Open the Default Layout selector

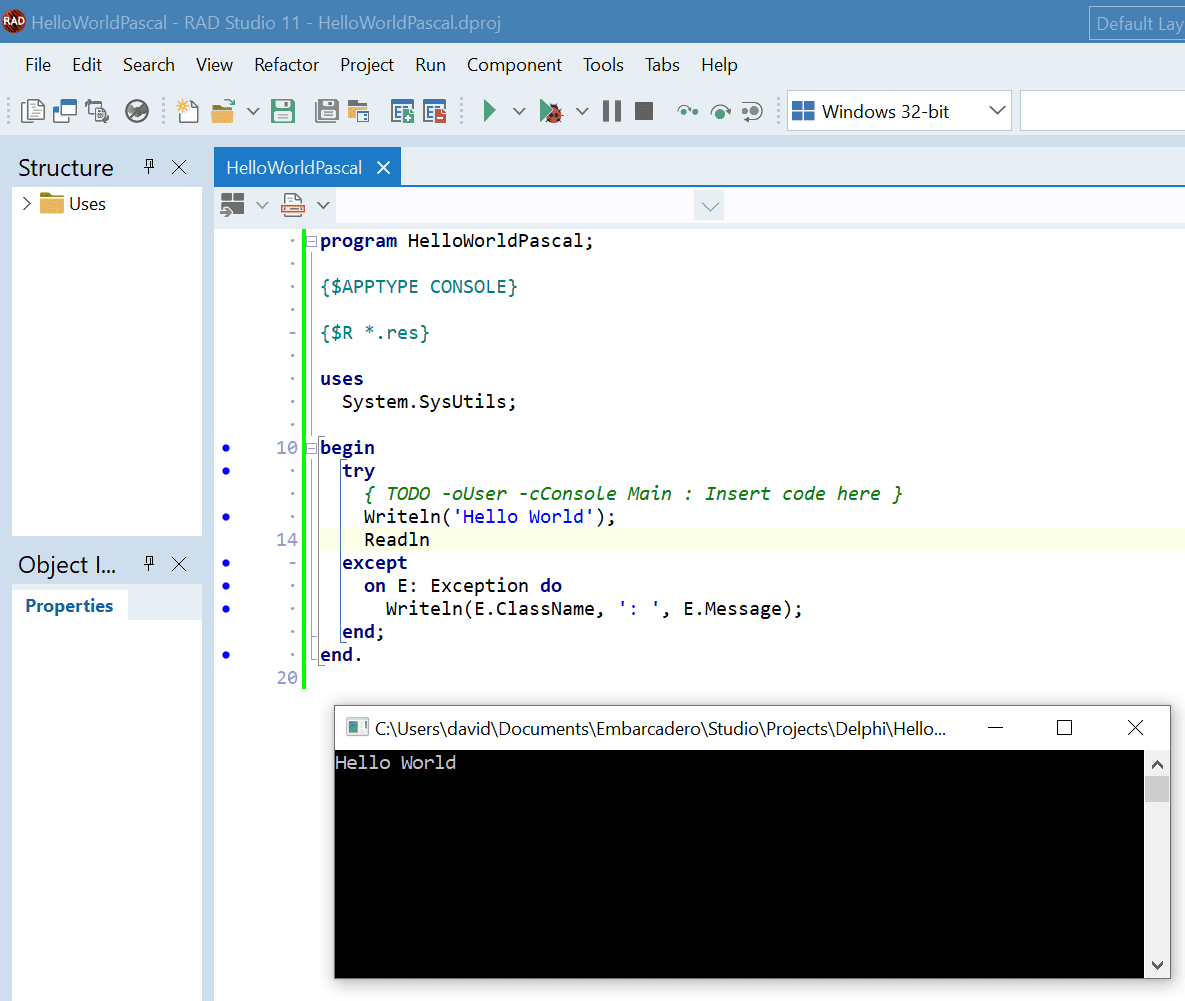1137,23
